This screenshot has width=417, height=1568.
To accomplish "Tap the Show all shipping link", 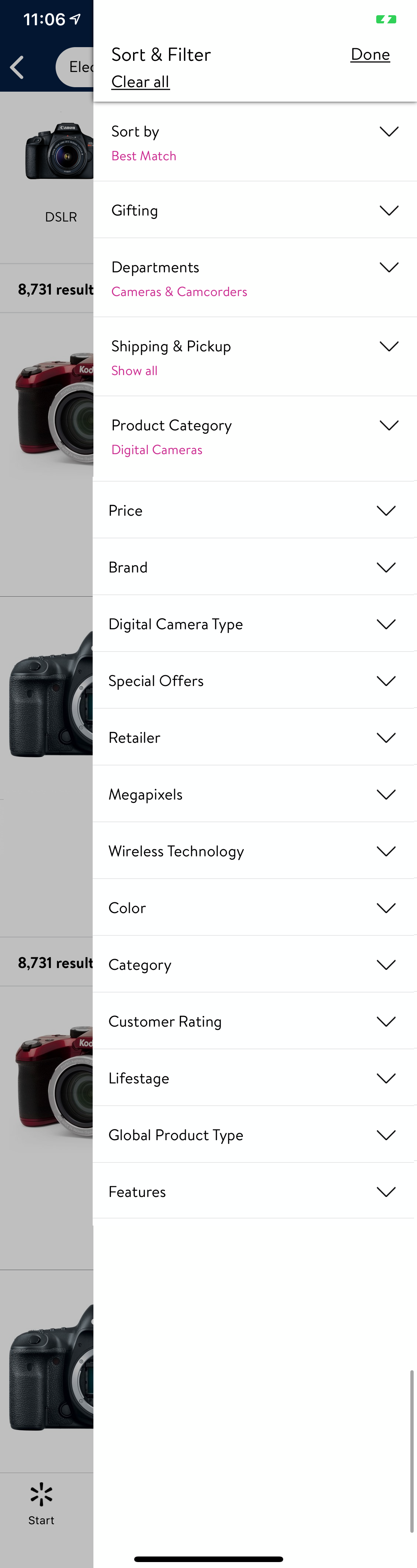I will [x=134, y=370].
